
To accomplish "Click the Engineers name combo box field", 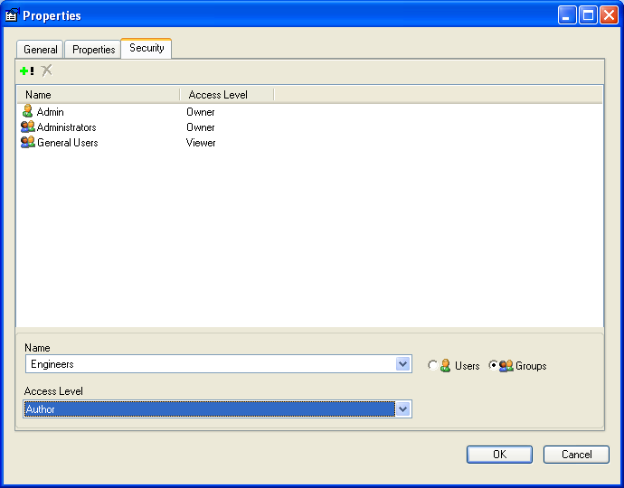I will 208,364.
